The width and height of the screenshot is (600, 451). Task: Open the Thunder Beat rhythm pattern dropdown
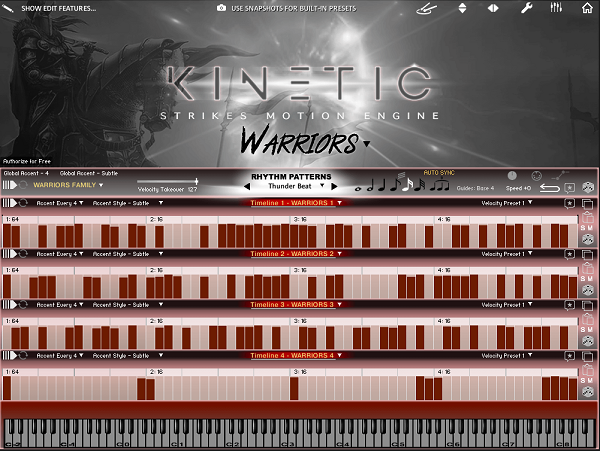pyautogui.click(x=296, y=186)
